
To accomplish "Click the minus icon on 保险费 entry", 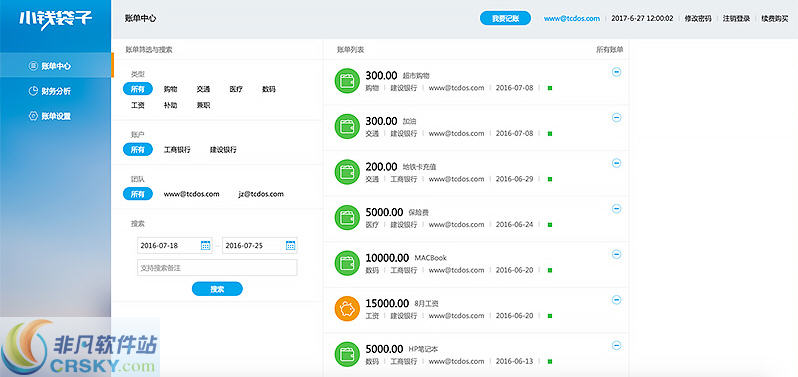I will point(616,209).
